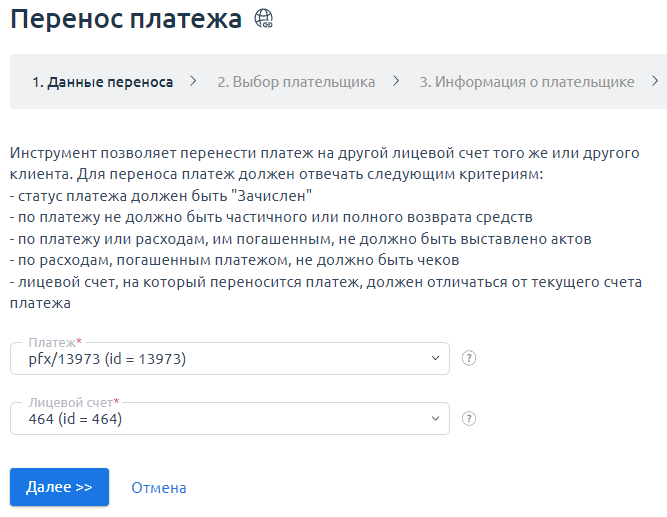Viewport: 667px width, 517px height.
Task: Click the globe icon beside the page title
Action: (x=264, y=18)
